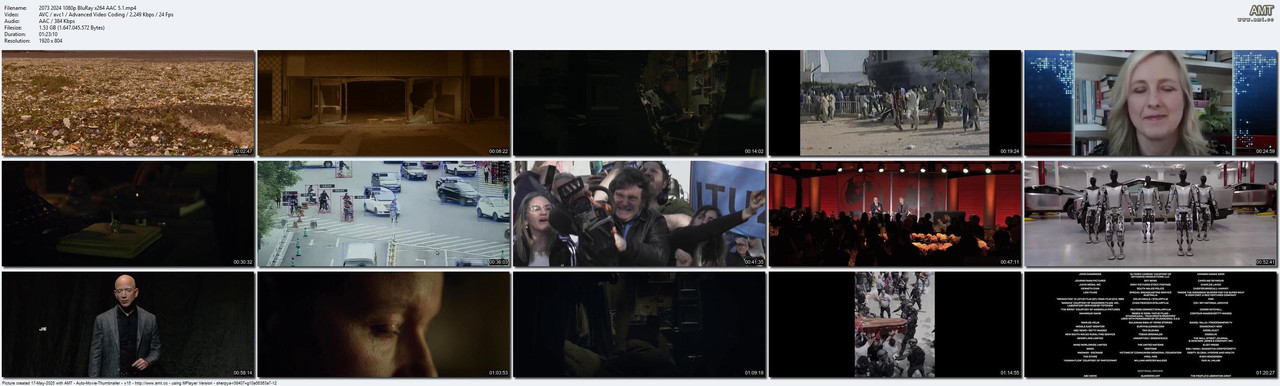Click the 'Video:' label
The width and height of the screenshot is (1280, 386).
tap(10, 14)
